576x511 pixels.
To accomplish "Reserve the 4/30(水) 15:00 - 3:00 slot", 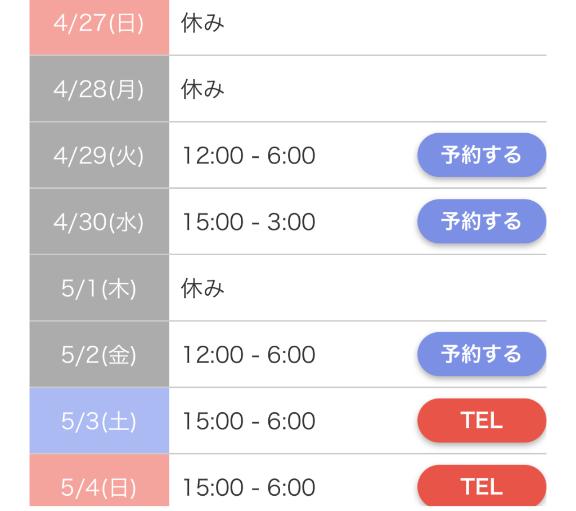I will pyautogui.click(x=482, y=221).
